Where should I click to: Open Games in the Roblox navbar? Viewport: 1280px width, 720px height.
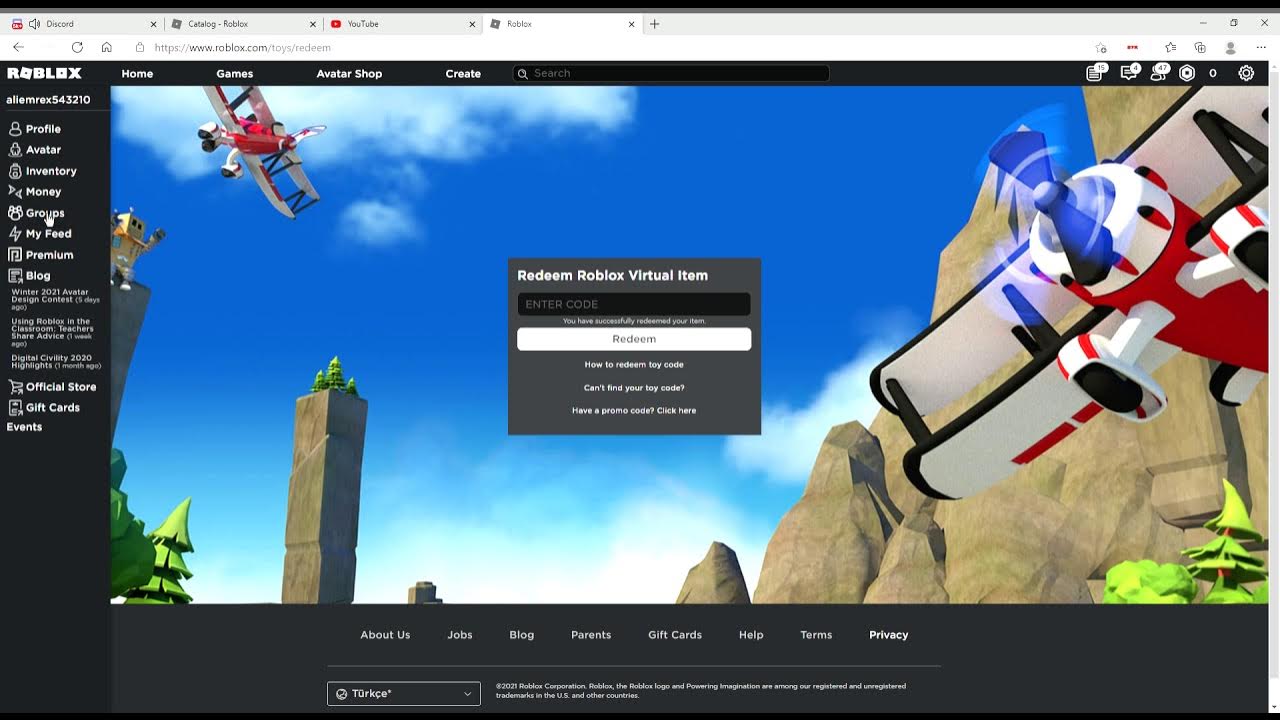pos(235,74)
